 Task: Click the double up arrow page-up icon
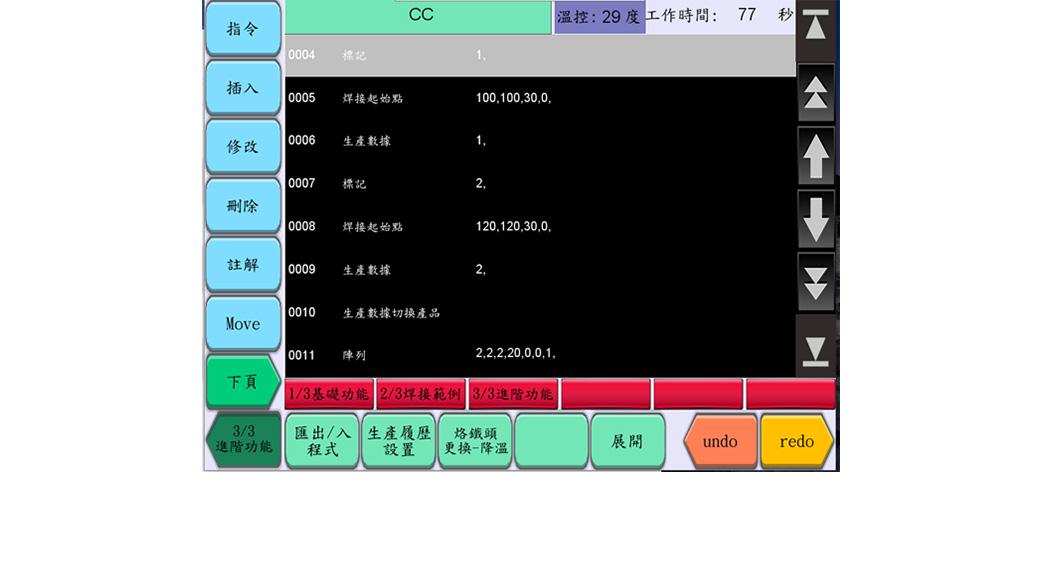pos(815,93)
